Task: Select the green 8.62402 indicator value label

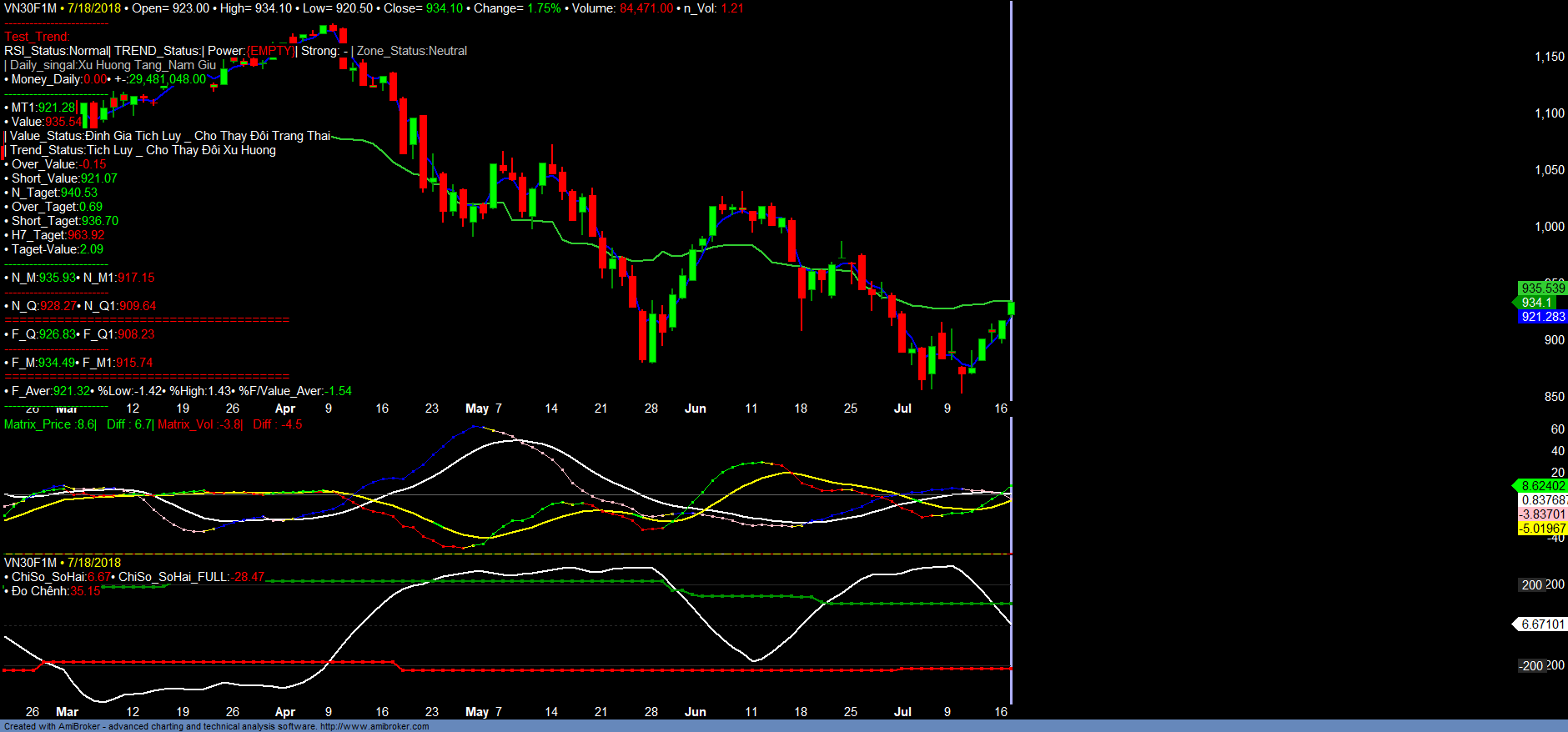Action: click(x=1542, y=486)
